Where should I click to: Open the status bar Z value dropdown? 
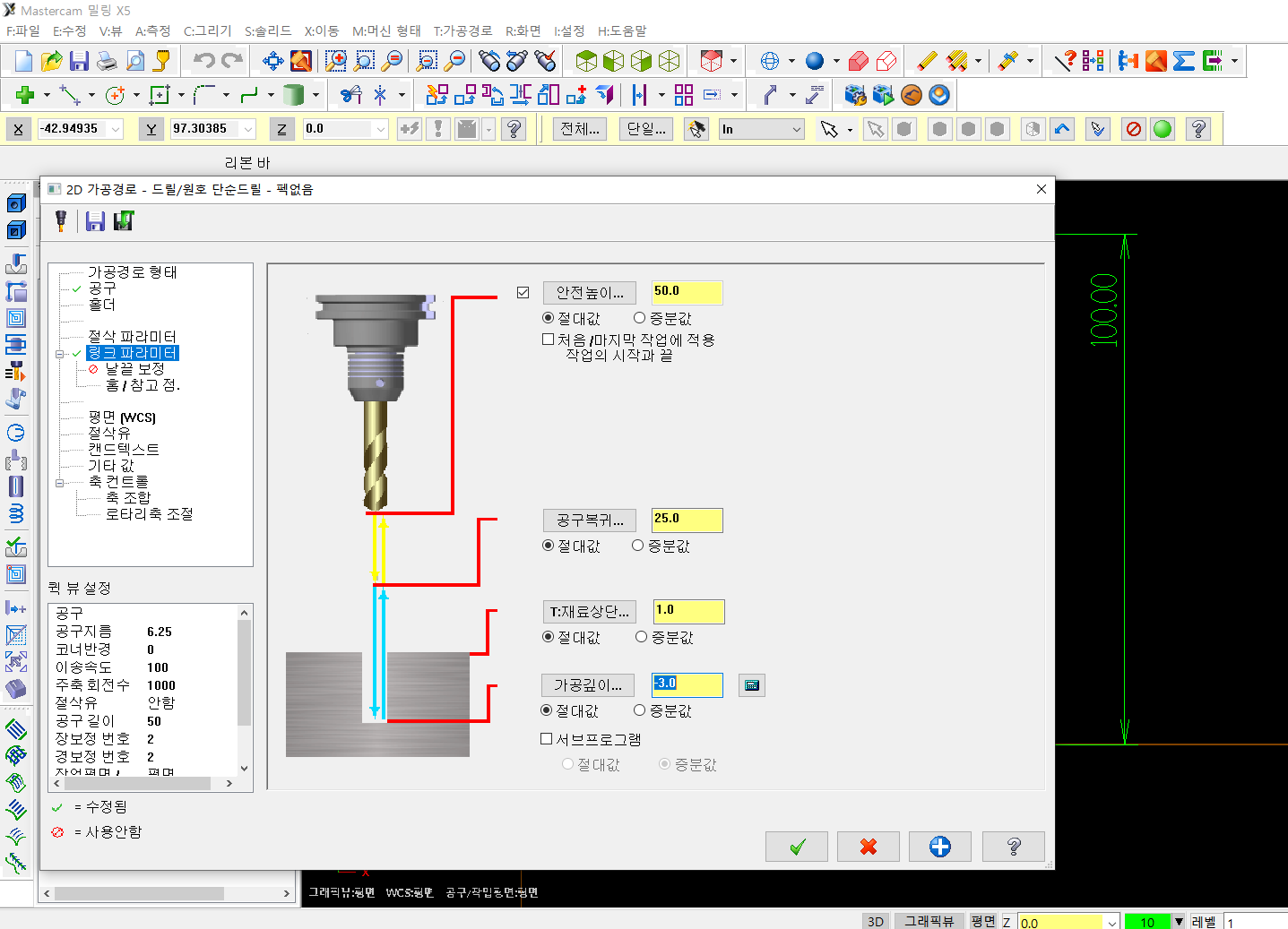pyautogui.click(x=1112, y=922)
